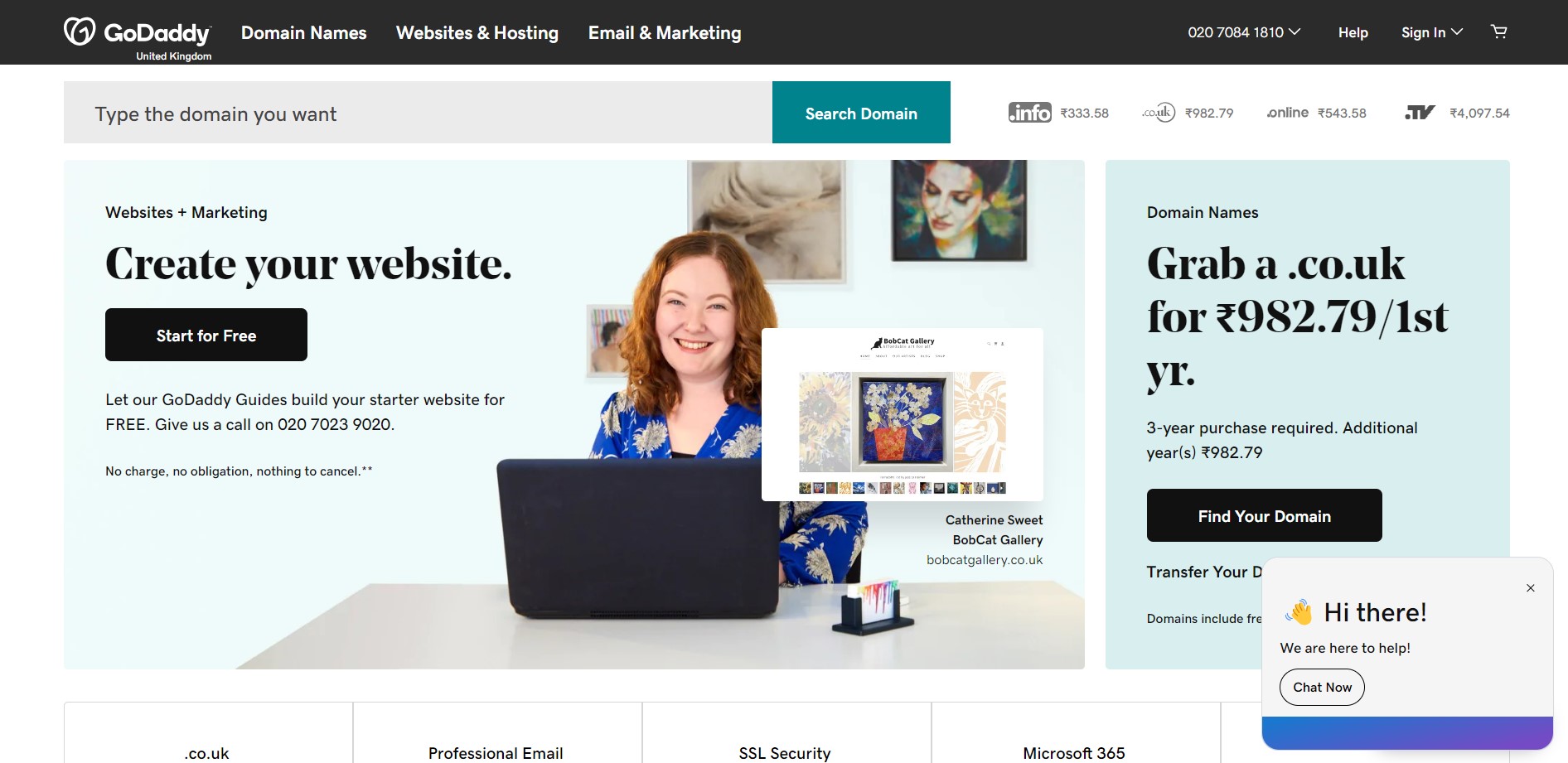This screenshot has width=1568, height=763.
Task: Open the BobCat Gallery website preview thumbnail
Action: (903, 414)
